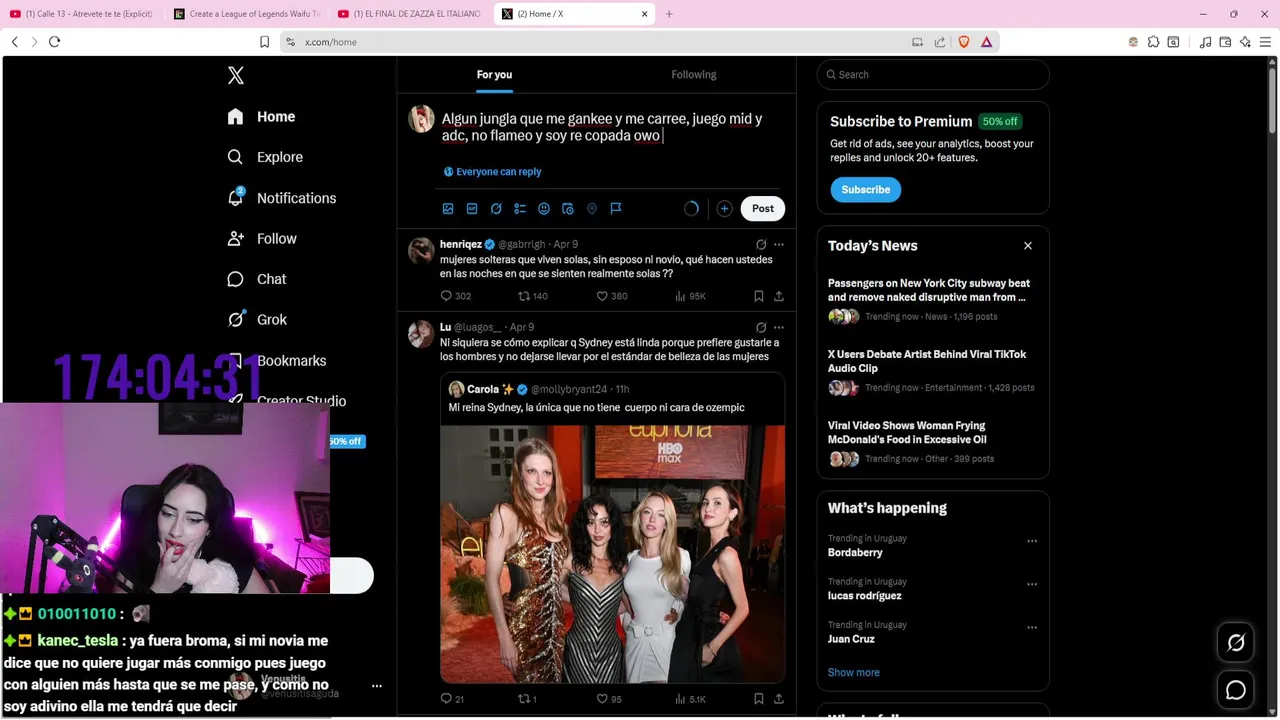
Task: Open options for Bordaberry trend
Action: click(1032, 541)
